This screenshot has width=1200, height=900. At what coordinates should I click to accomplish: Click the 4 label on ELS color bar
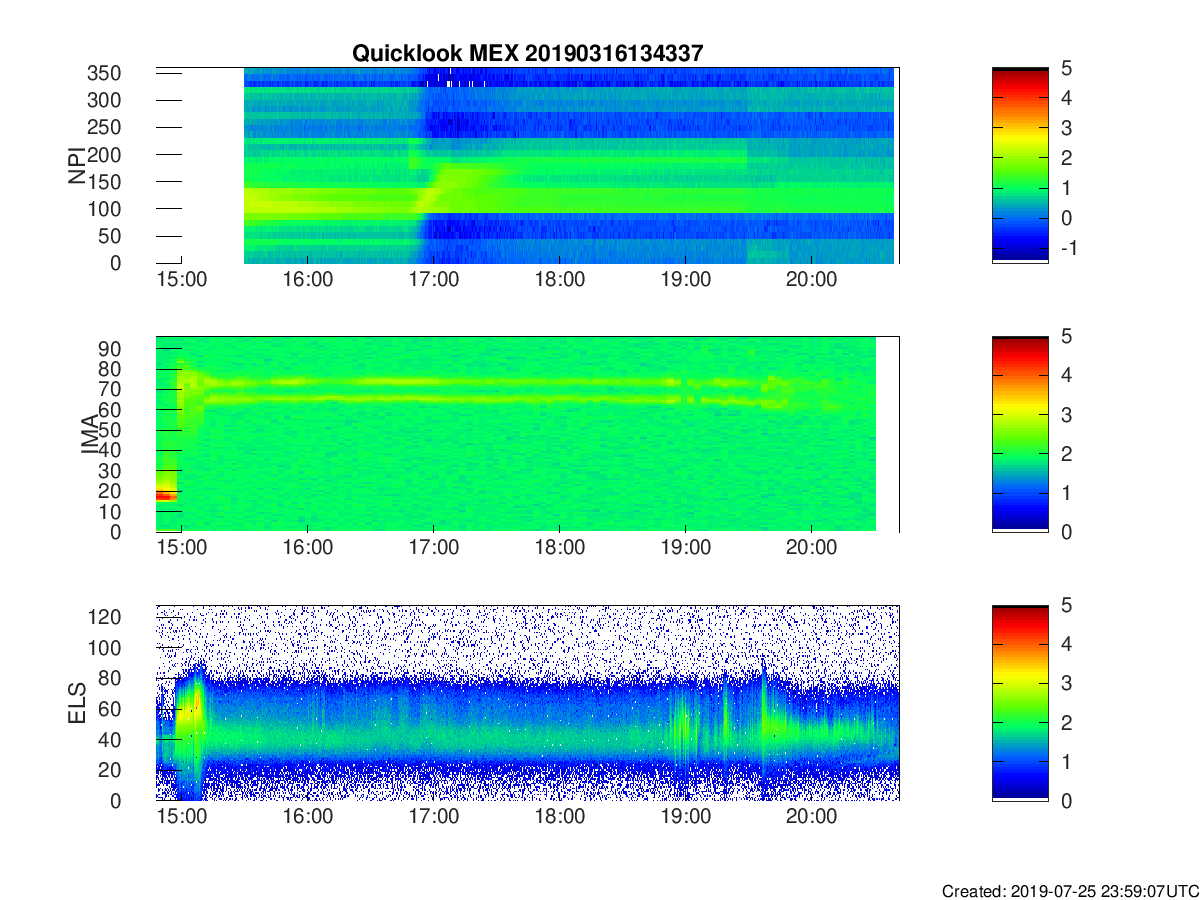tap(1066, 645)
